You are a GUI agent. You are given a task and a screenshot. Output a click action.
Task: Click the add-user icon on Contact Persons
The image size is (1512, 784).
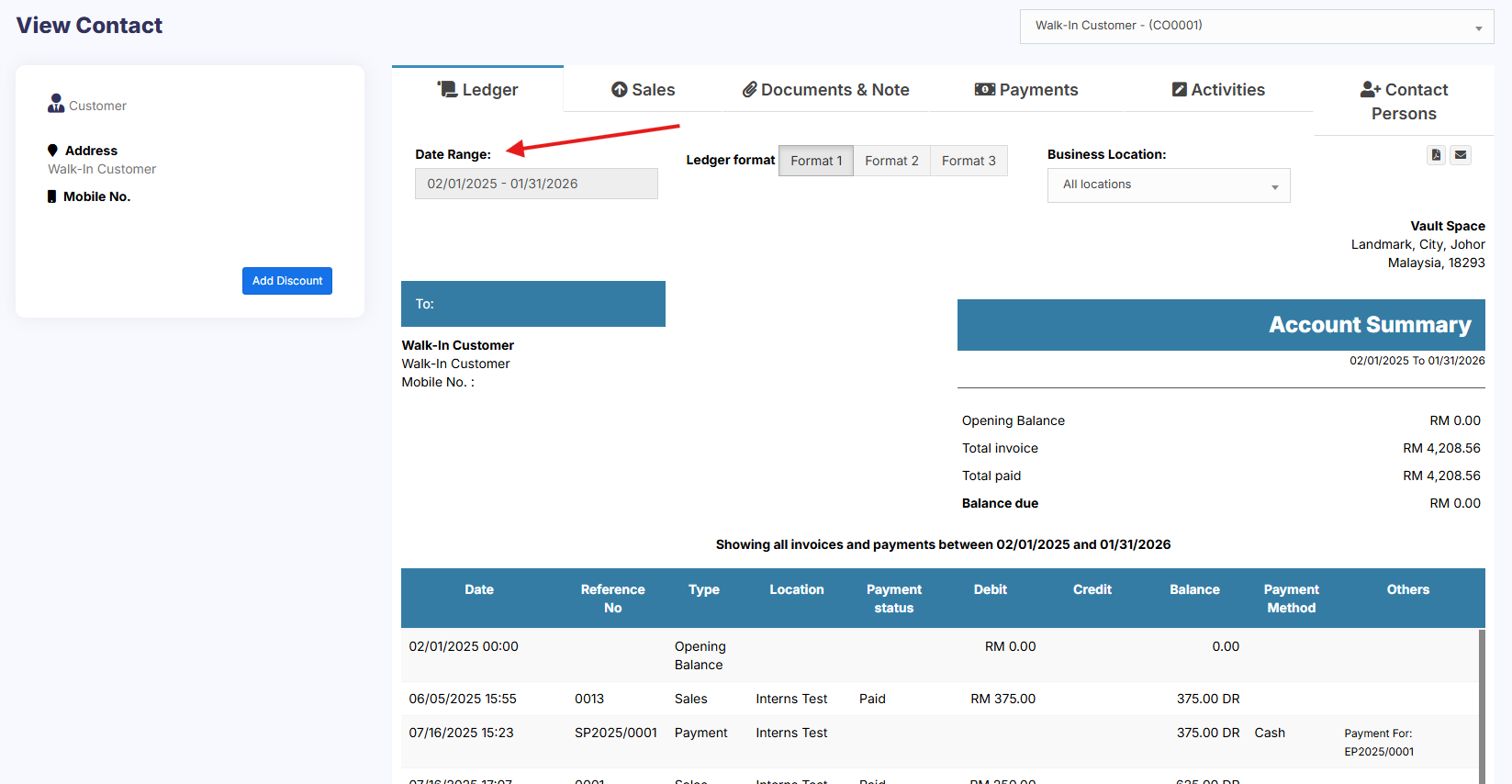point(1370,89)
